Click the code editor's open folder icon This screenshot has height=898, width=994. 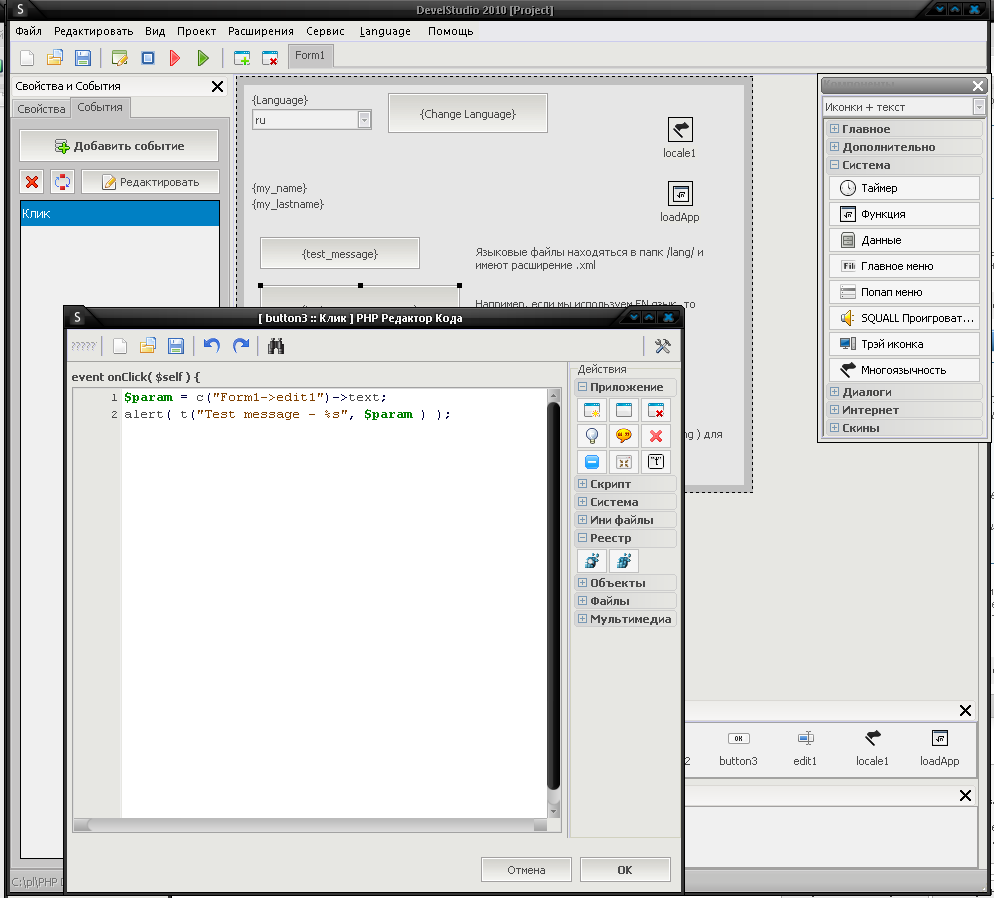click(148, 346)
